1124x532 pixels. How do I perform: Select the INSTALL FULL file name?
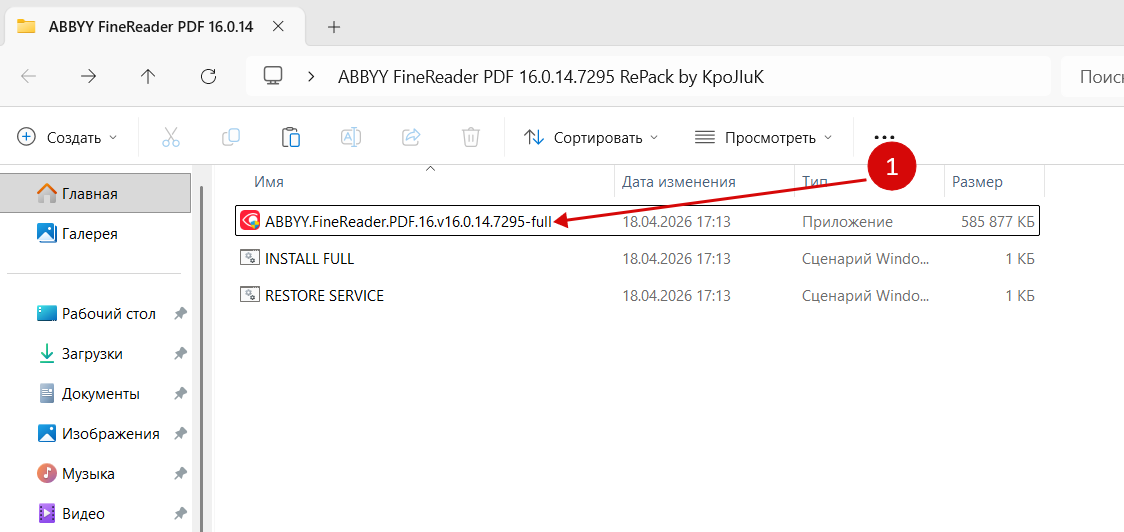[310, 259]
